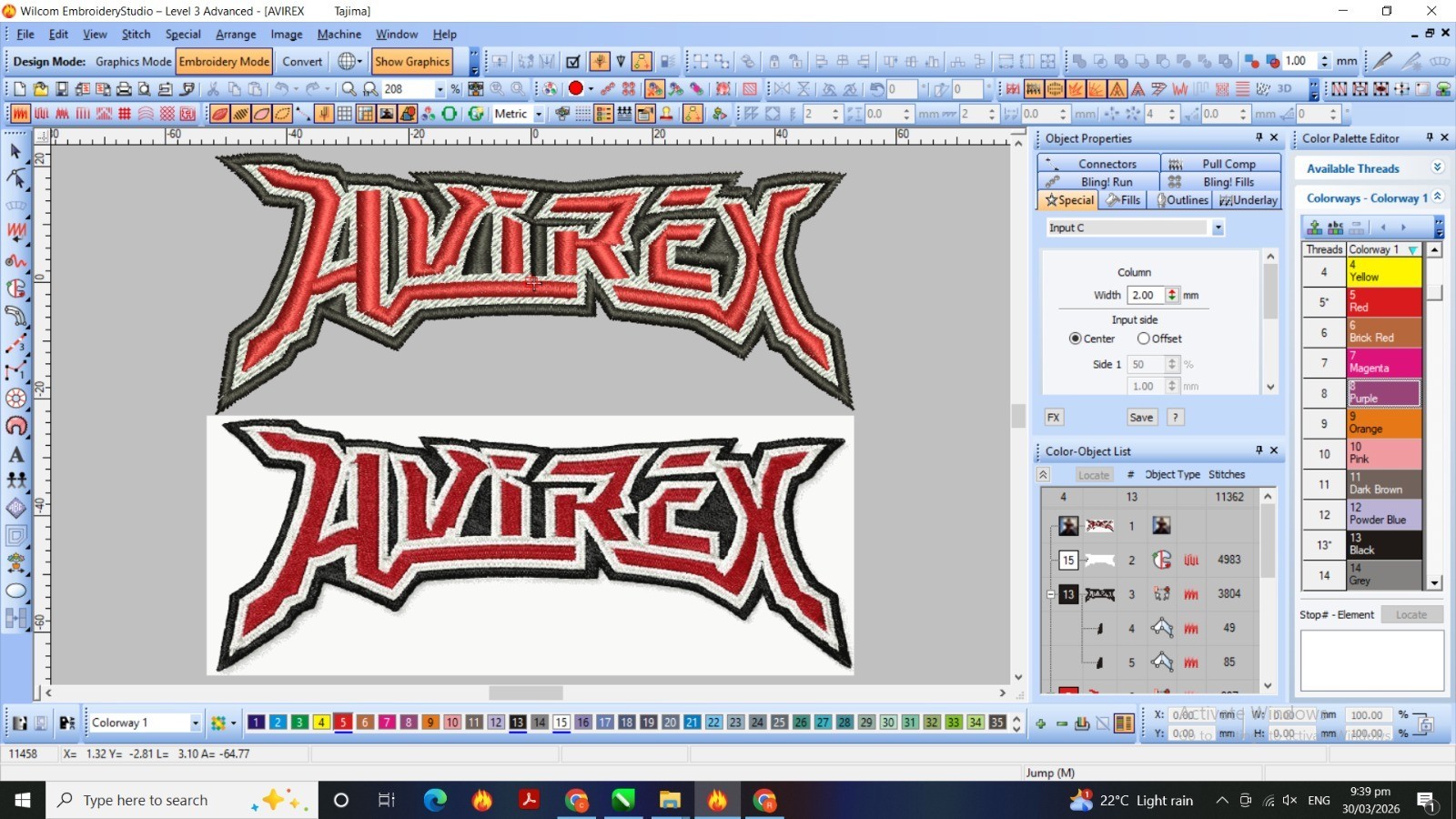
Task: Switch to Graphics Mode
Action: (133, 61)
